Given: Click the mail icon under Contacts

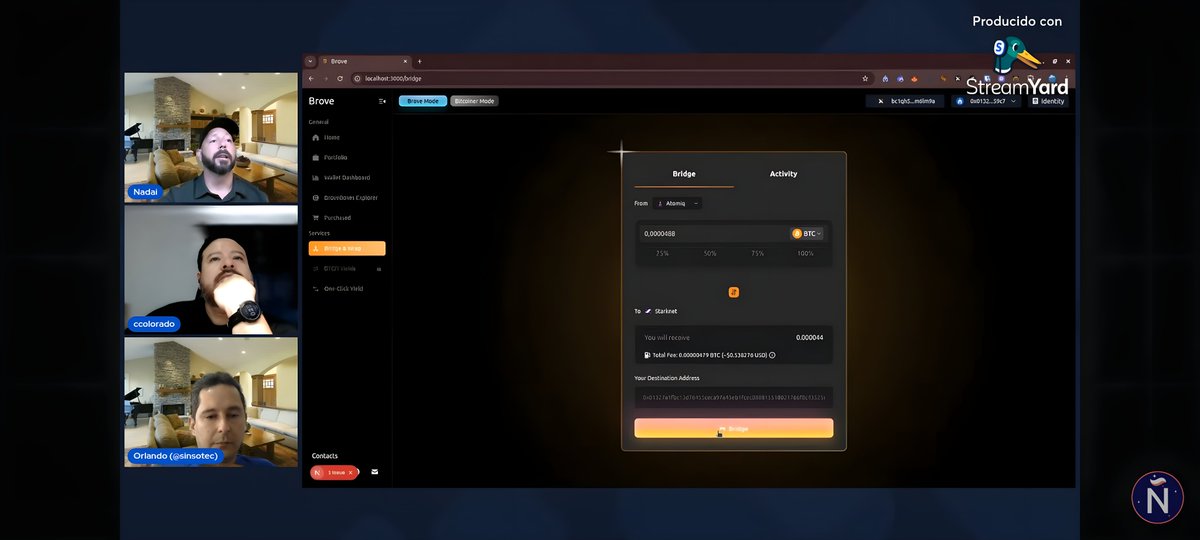Looking at the screenshot, I should coord(375,472).
